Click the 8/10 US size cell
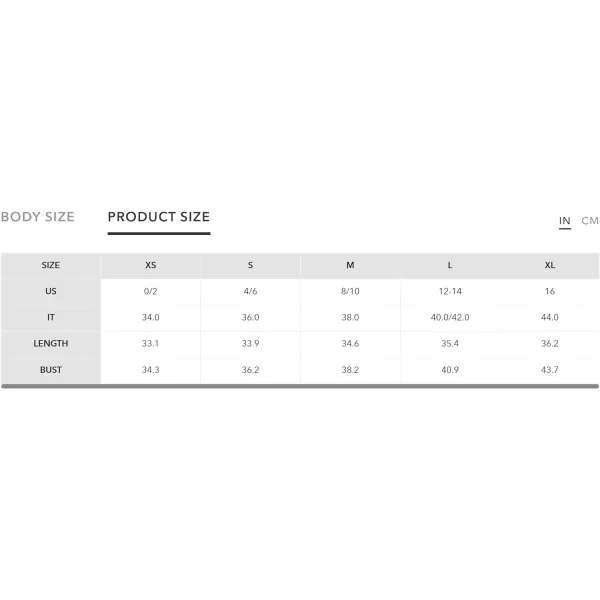Screen dimensions: 600x600 tap(350, 291)
